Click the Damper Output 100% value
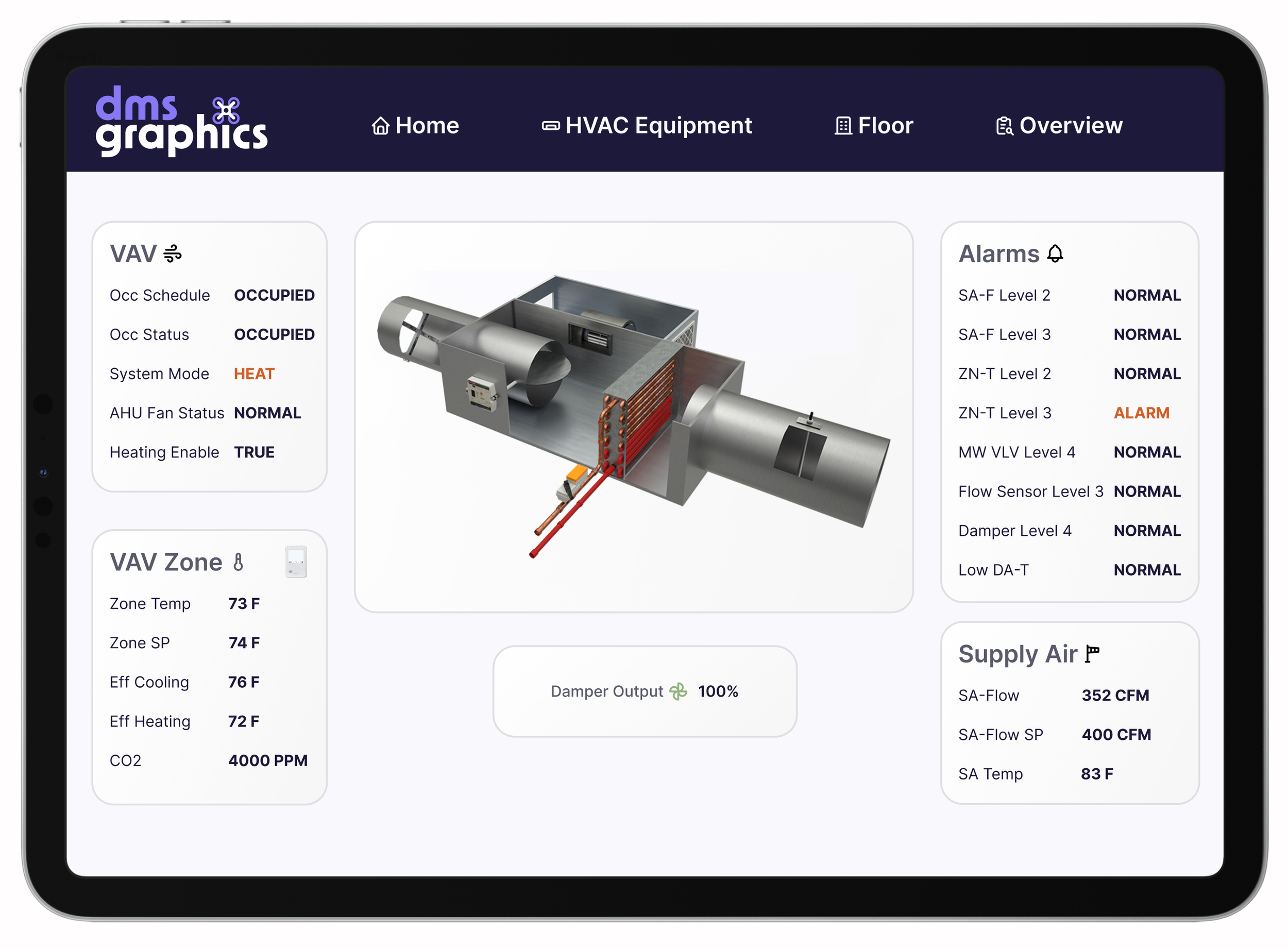This screenshot has width=1288, height=949. coord(718,691)
